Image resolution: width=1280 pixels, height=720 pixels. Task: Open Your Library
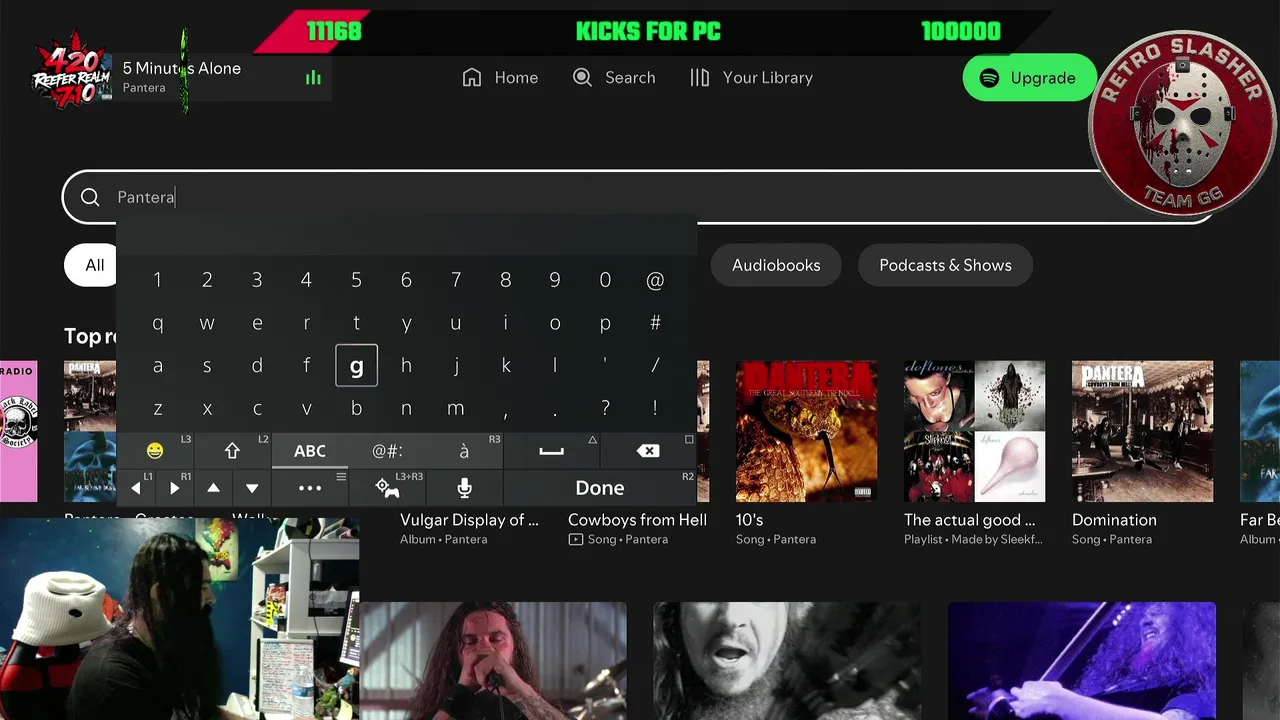coord(751,78)
